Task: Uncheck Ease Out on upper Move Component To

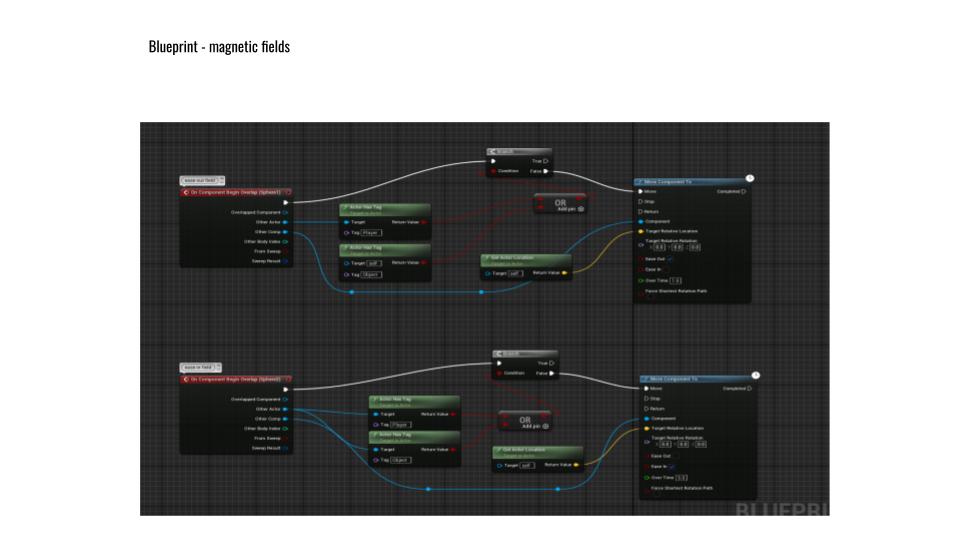Action: 670,259
